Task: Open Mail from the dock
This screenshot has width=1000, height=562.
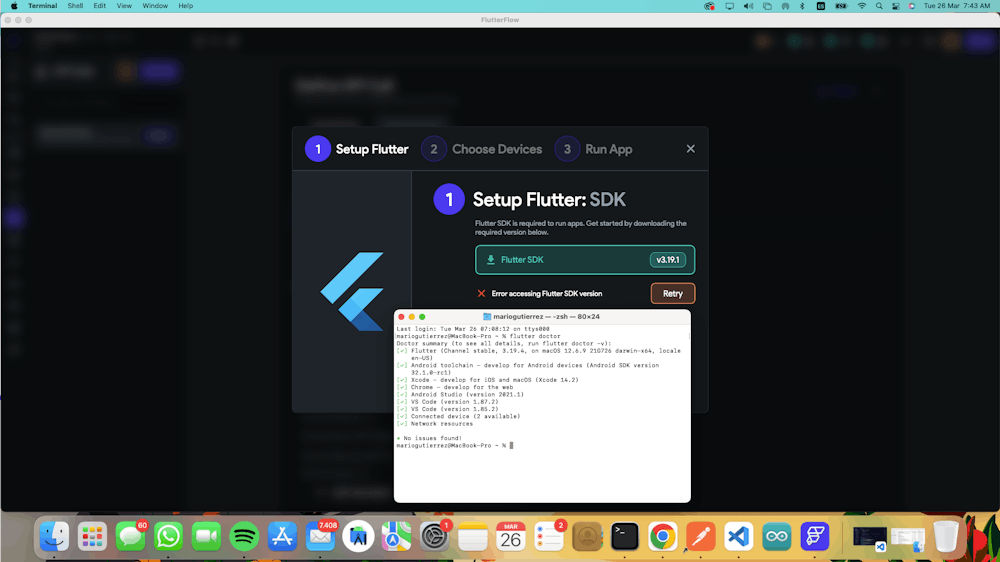Action: [x=320, y=536]
